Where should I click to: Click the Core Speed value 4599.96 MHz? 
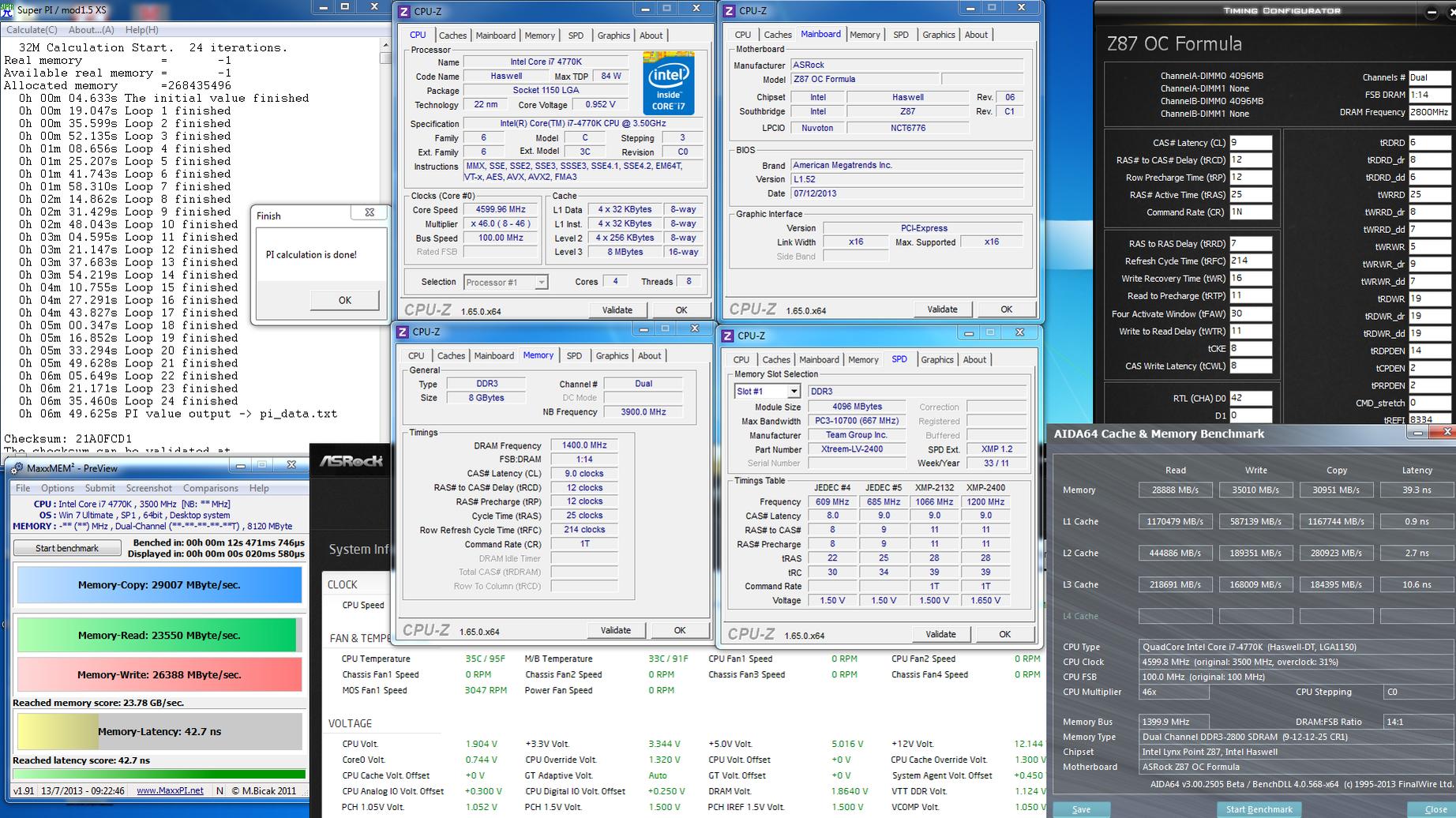click(x=501, y=210)
